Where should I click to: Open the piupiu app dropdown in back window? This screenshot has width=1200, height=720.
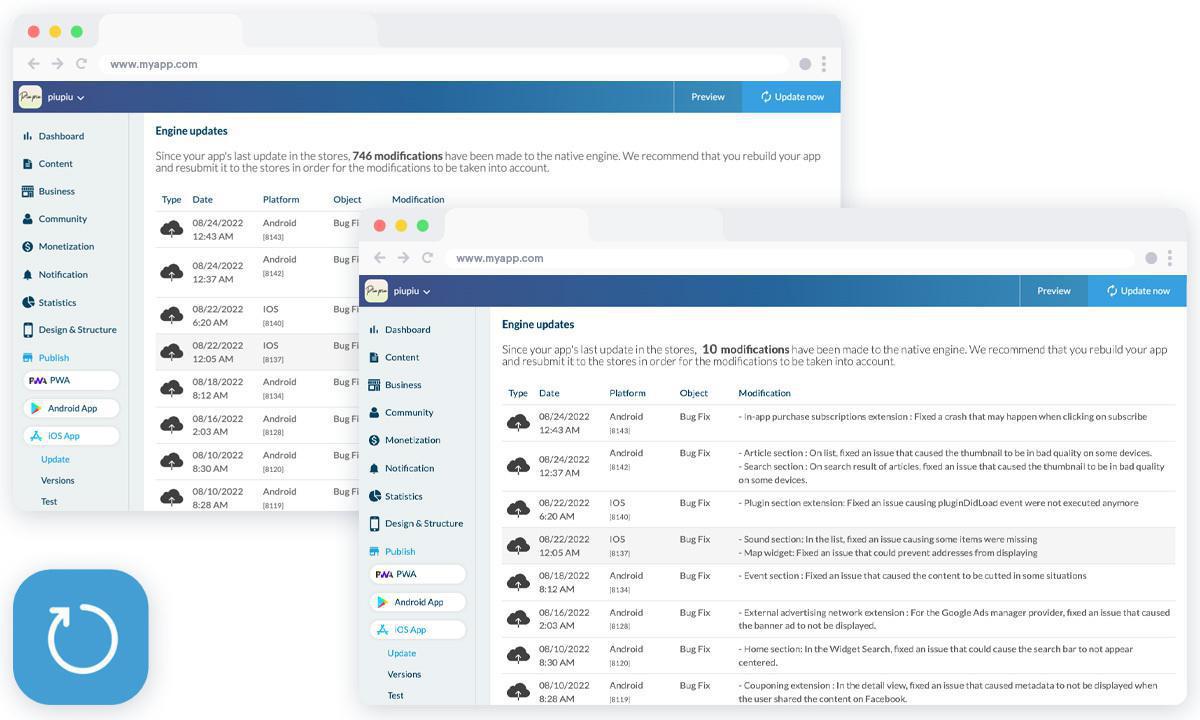tap(65, 98)
